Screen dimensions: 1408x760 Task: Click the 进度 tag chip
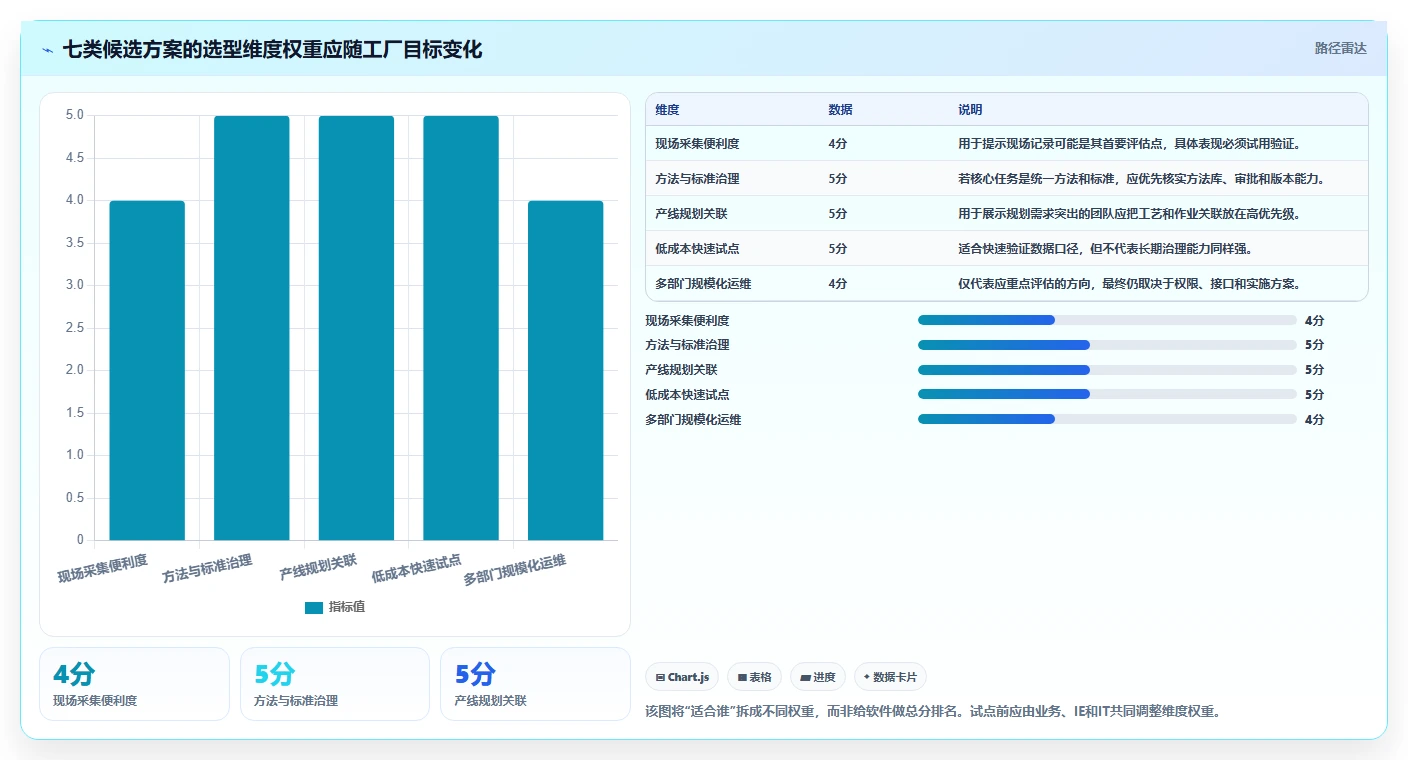[x=817, y=677]
